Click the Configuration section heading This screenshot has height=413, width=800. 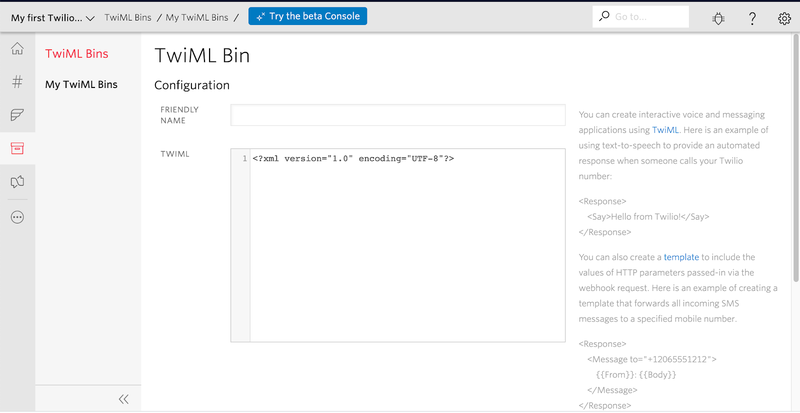192,85
